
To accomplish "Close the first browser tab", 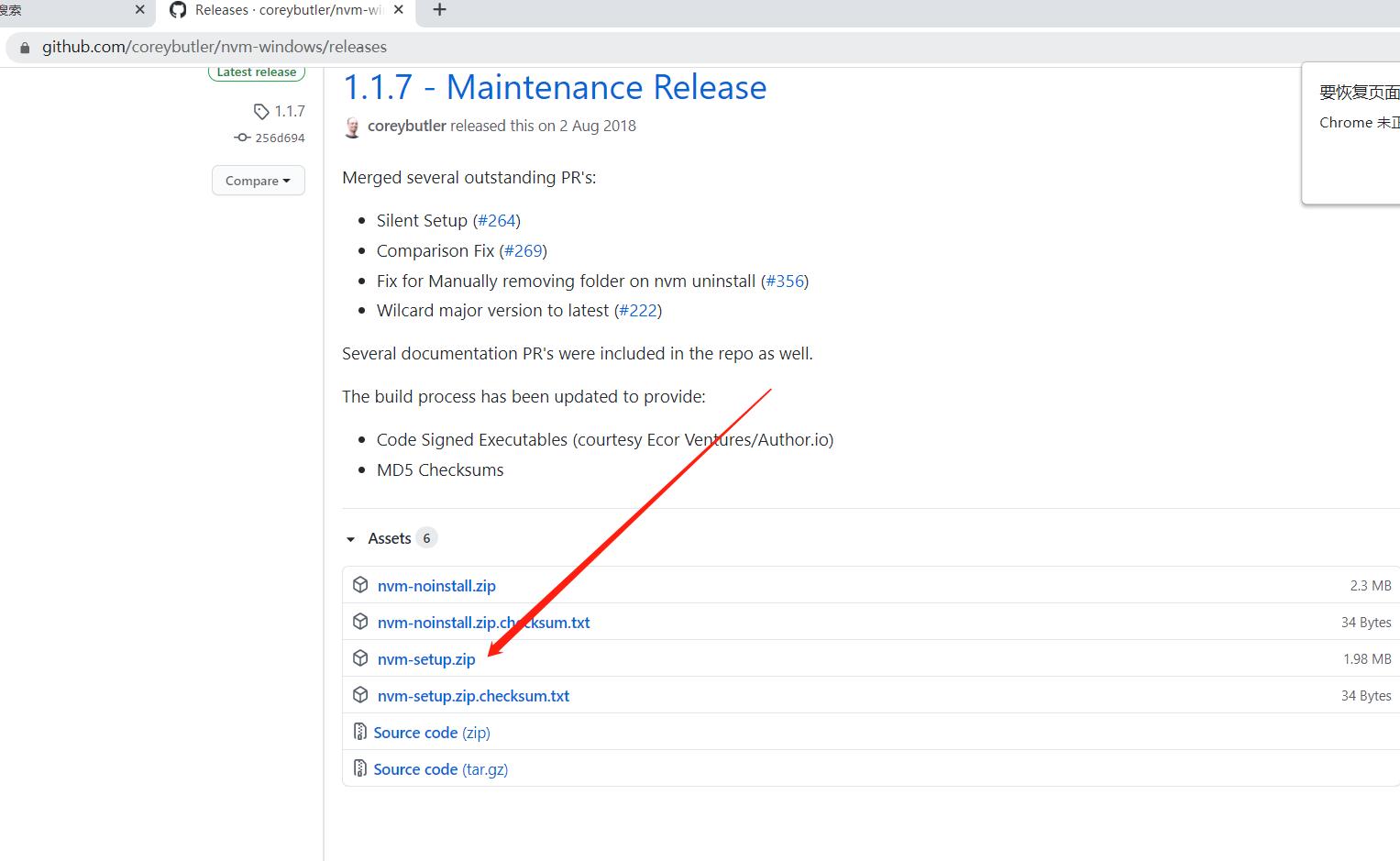I will 139,10.
